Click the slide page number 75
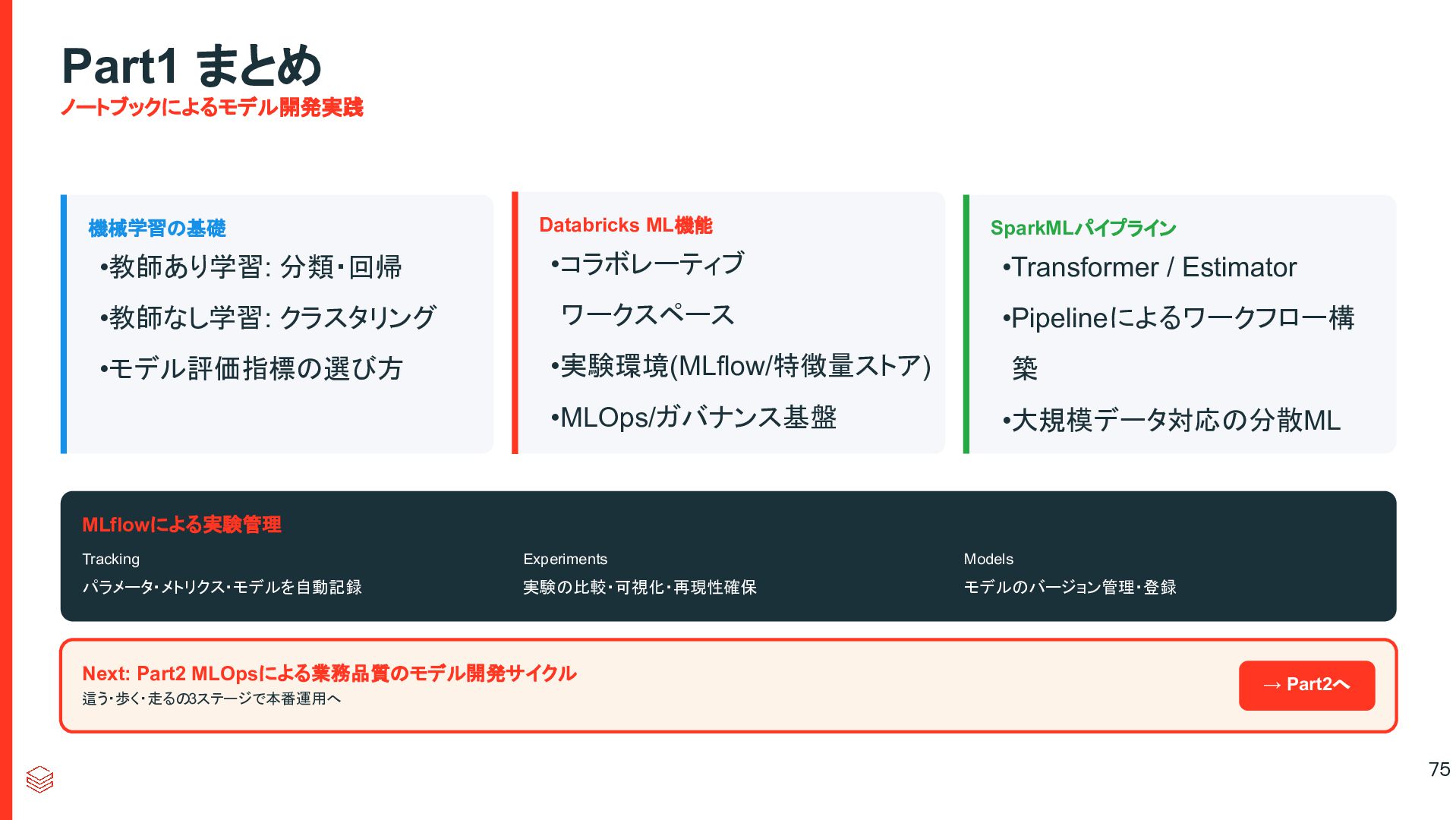The width and height of the screenshot is (1456, 820). point(1439,769)
